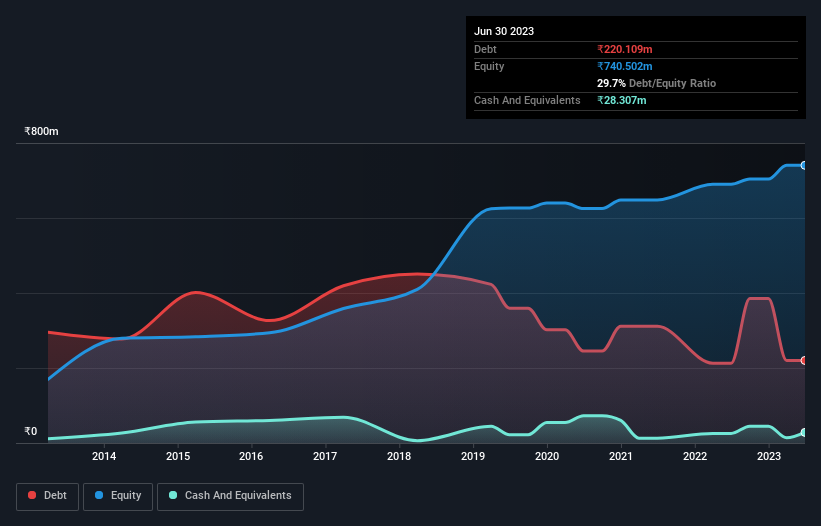Toggle the Debt series legend button
Screen dimensions: 821x526
pyautogui.click(x=48, y=496)
